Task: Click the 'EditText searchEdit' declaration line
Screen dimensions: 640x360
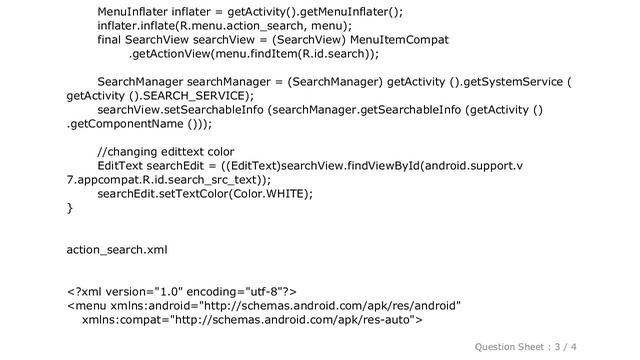Action: (x=310, y=166)
